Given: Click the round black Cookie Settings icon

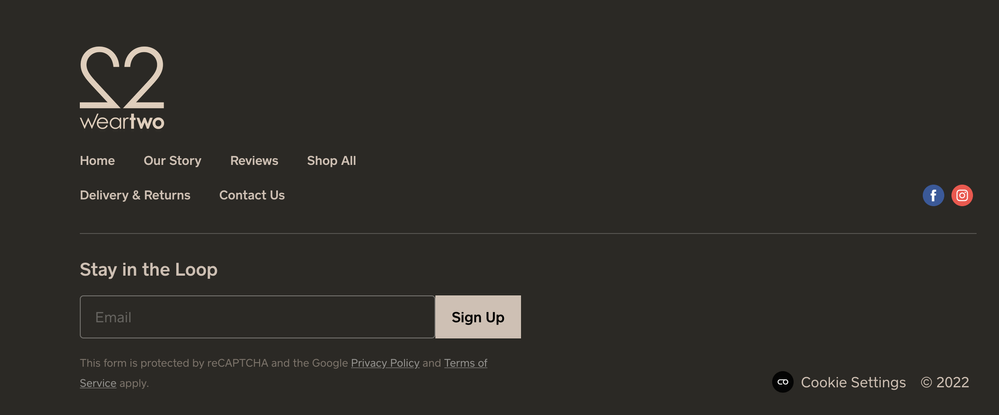Looking at the screenshot, I should 783,382.
